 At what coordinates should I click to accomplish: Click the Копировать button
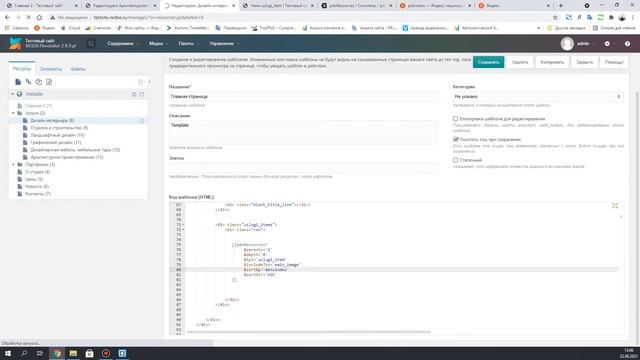[x=552, y=62]
